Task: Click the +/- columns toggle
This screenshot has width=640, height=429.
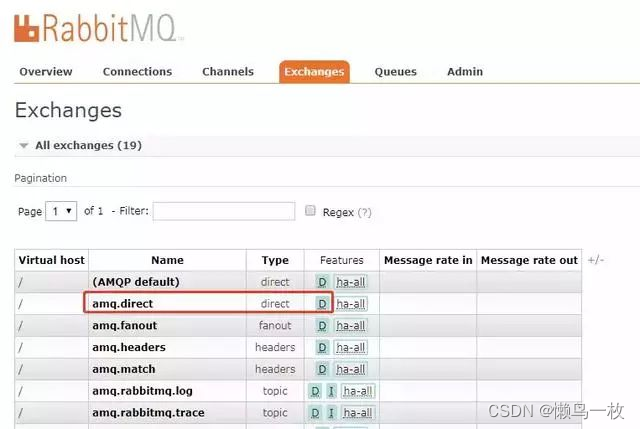Action: tap(596, 260)
